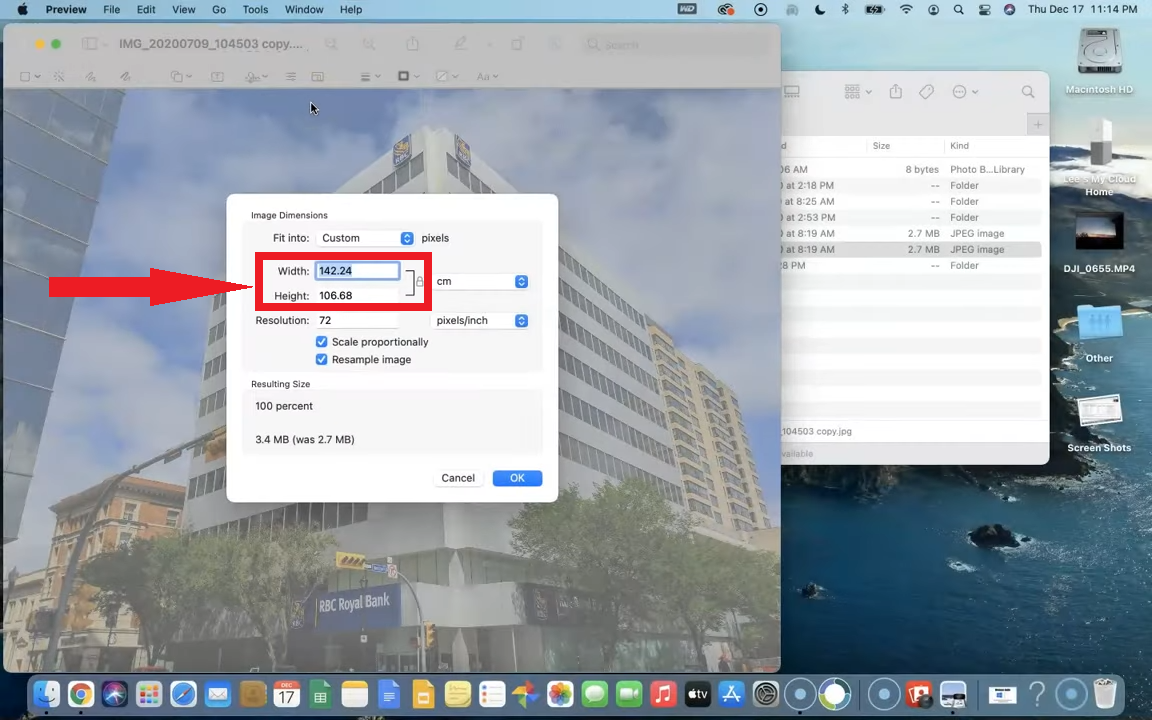Open the View menu
This screenshot has width=1152, height=720.
point(184,10)
